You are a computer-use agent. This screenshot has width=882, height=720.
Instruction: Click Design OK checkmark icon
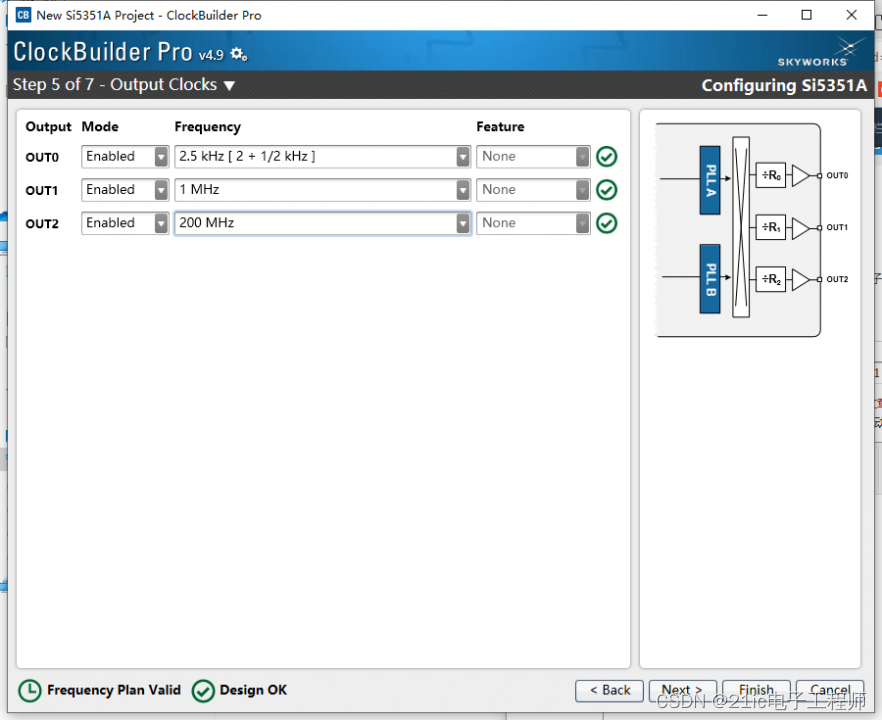tap(203, 691)
